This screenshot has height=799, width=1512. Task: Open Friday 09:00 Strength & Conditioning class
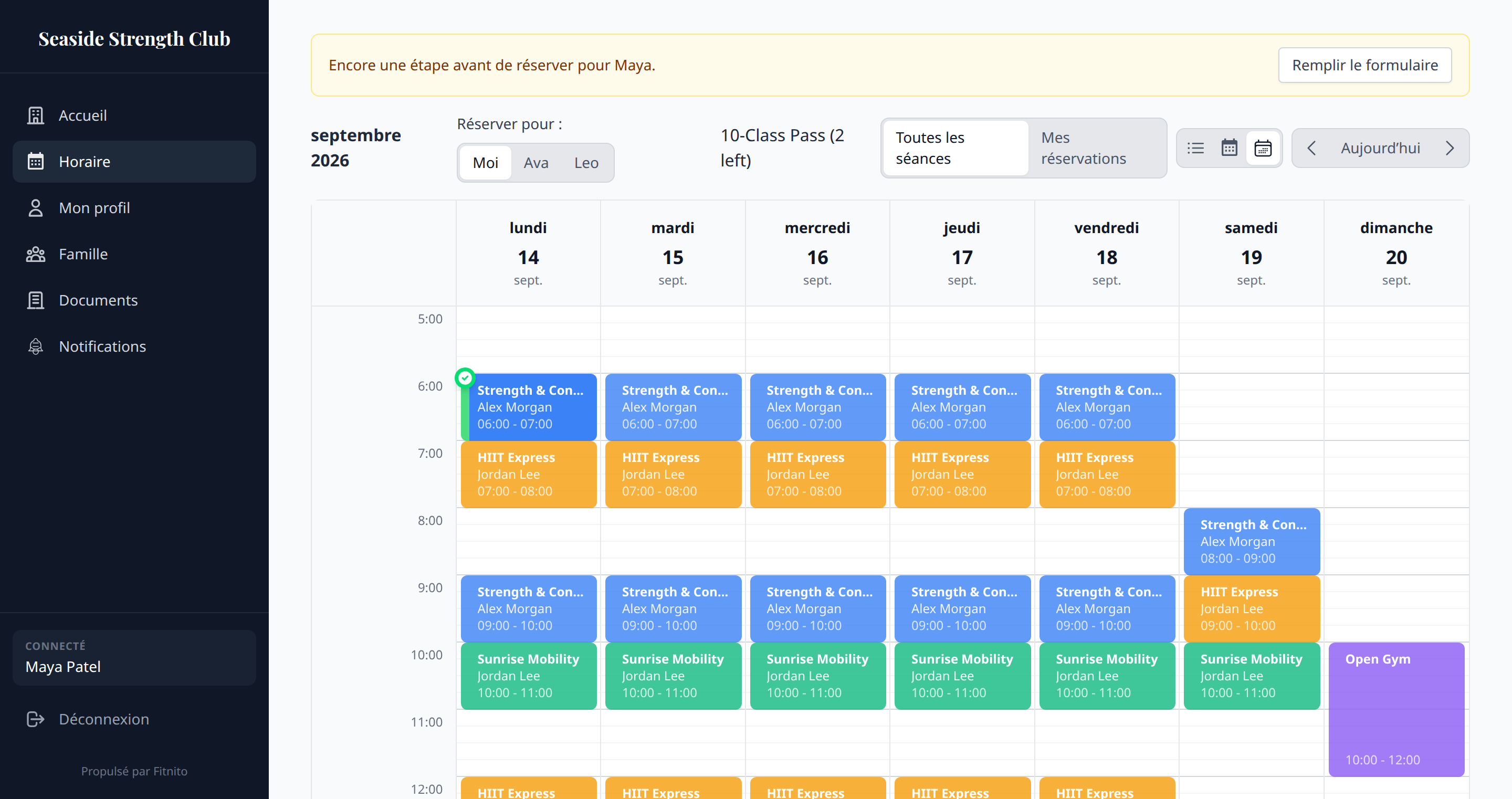[x=1107, y=609]
